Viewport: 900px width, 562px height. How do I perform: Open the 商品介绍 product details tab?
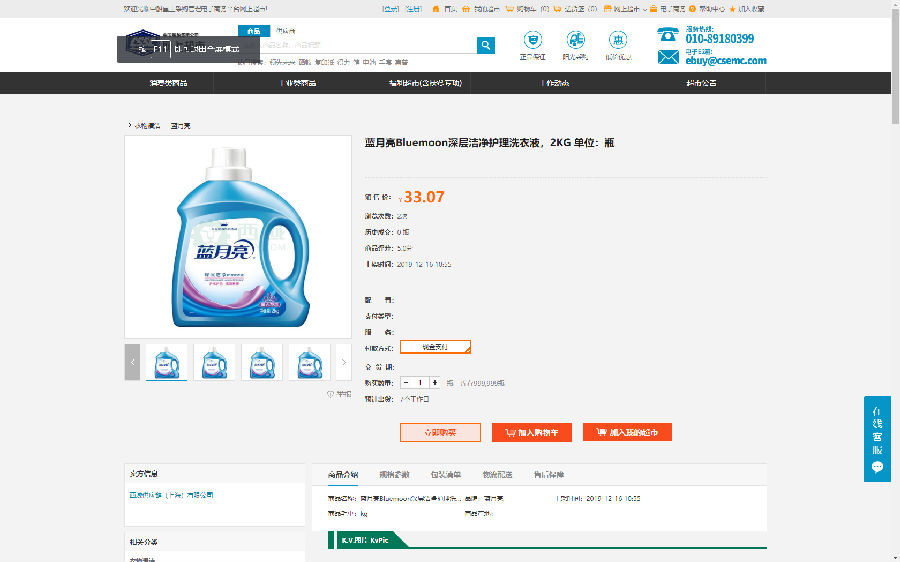click(343, 474)
